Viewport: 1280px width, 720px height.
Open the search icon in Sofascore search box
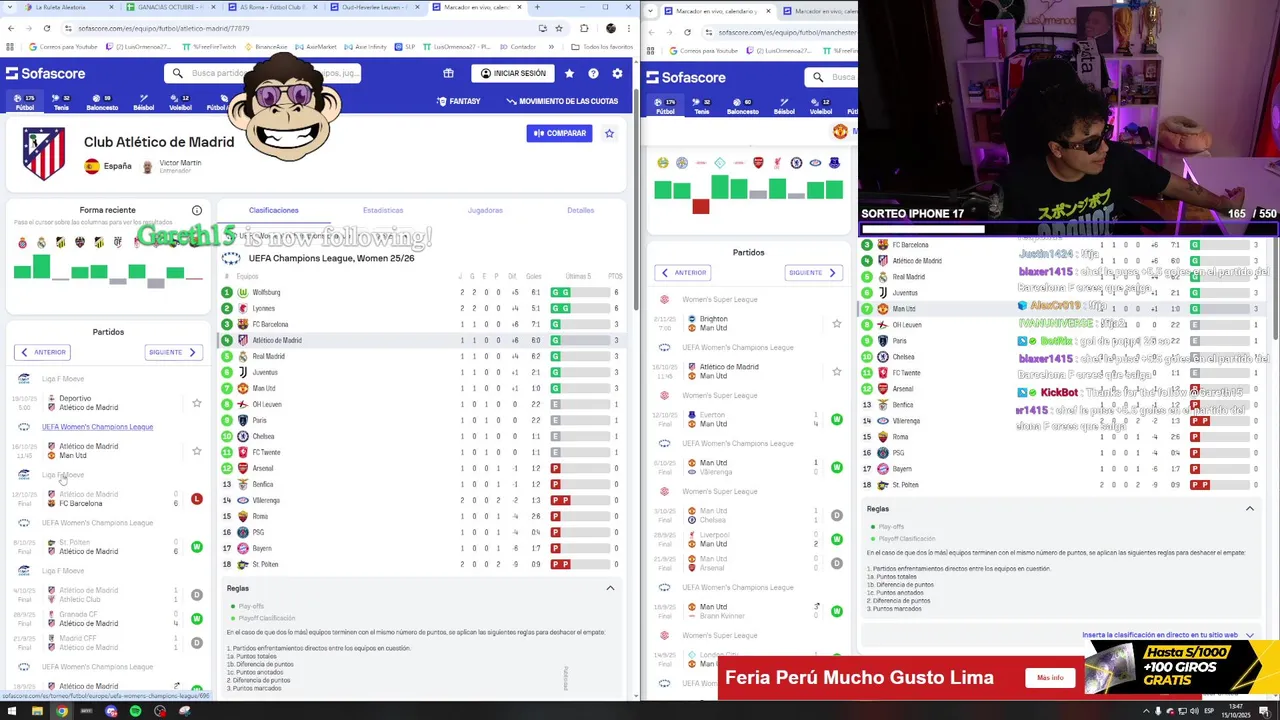(177, 73)
